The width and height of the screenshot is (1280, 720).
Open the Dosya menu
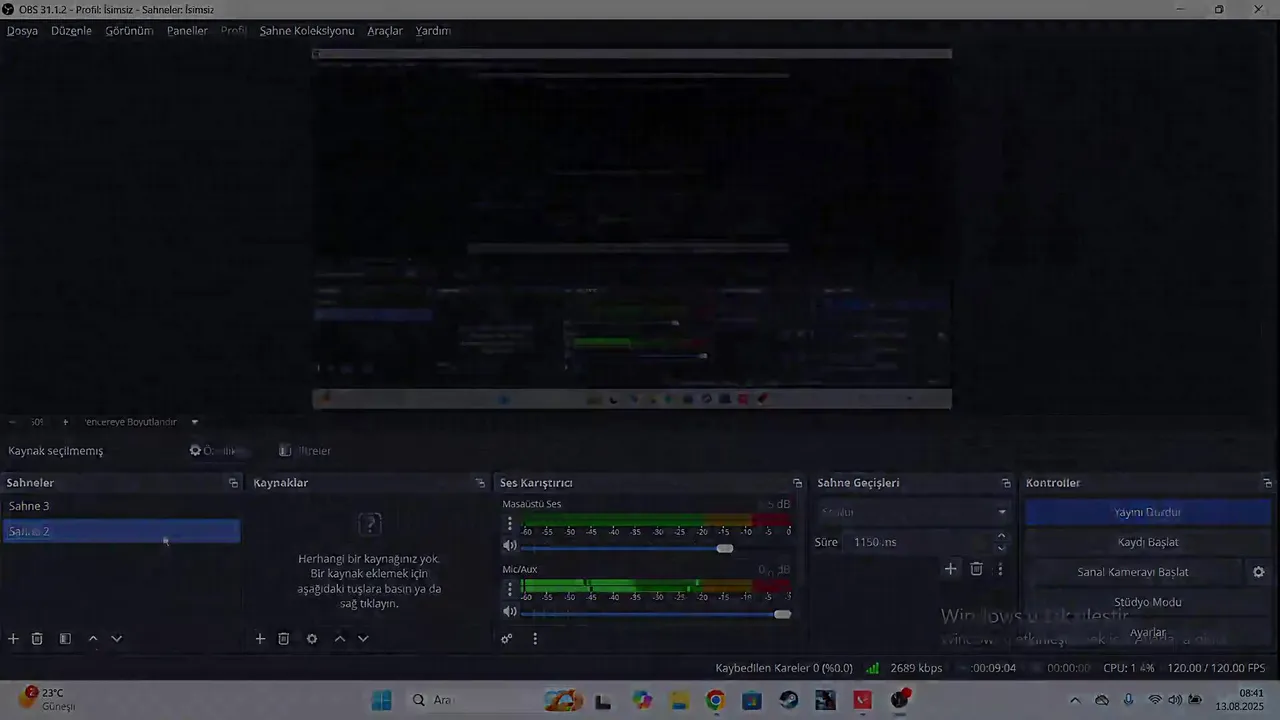click(22, 31)
